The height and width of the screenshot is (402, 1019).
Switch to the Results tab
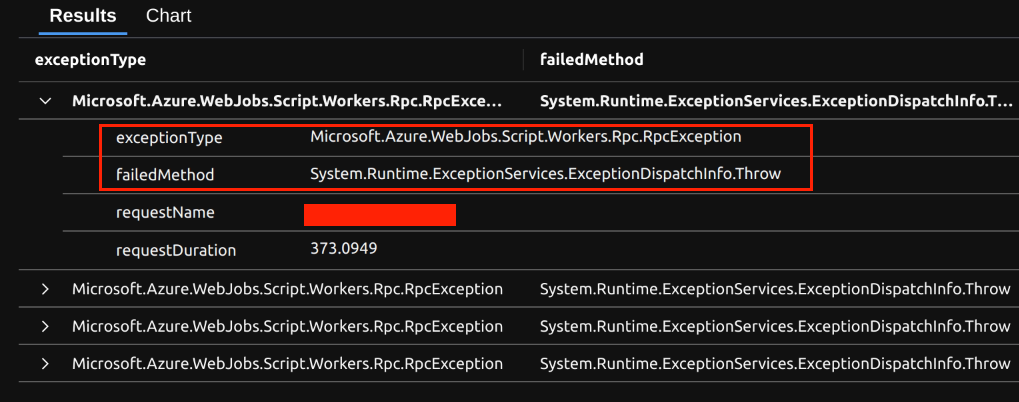[x=83, y=16]
